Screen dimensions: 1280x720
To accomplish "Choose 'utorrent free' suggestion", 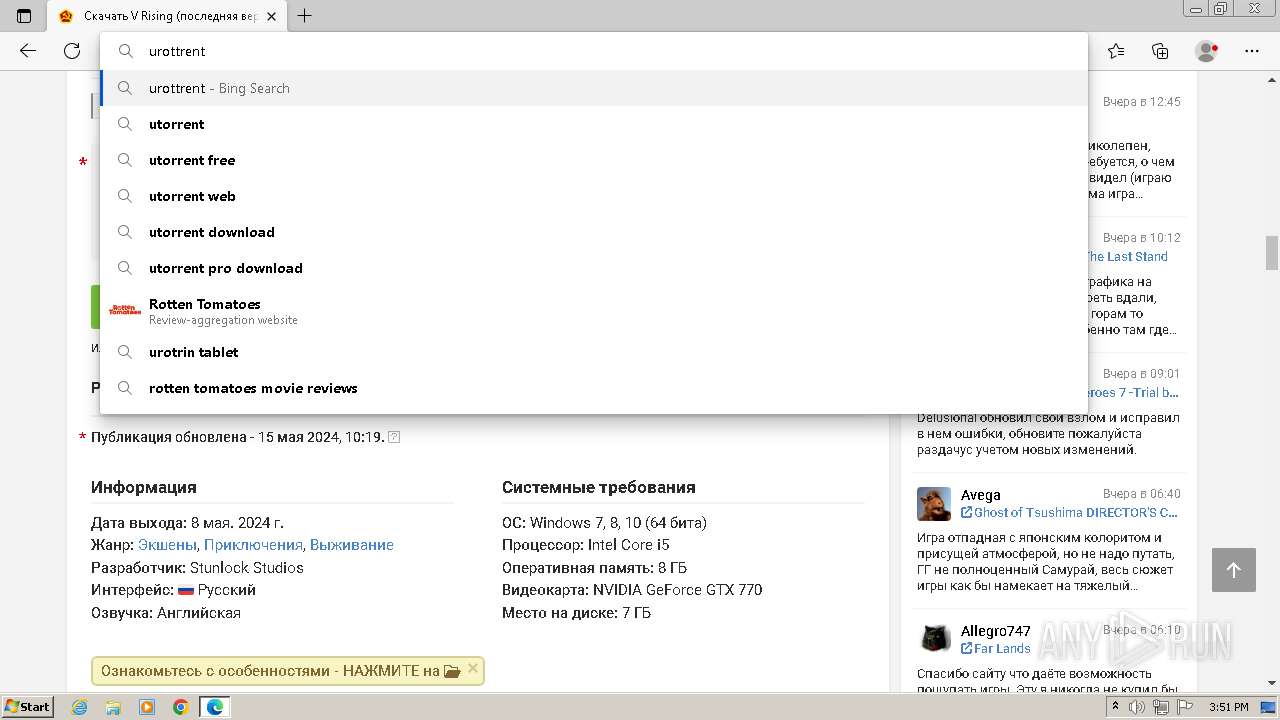I will tap(594, 160).
